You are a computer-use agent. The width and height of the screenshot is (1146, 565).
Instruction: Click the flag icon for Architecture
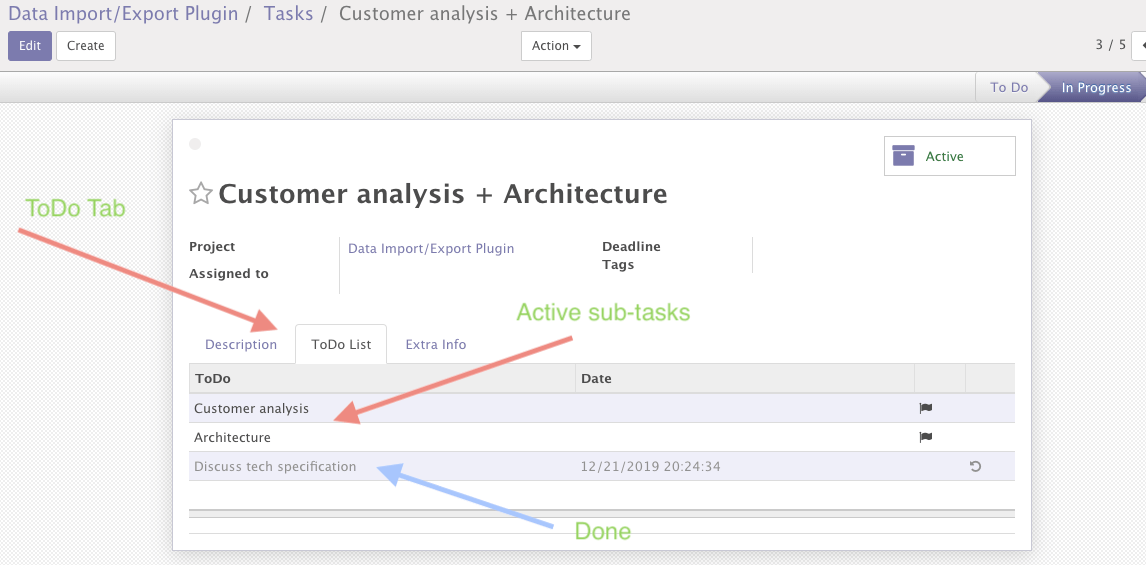pyautogui.click(x=925, y=437)
